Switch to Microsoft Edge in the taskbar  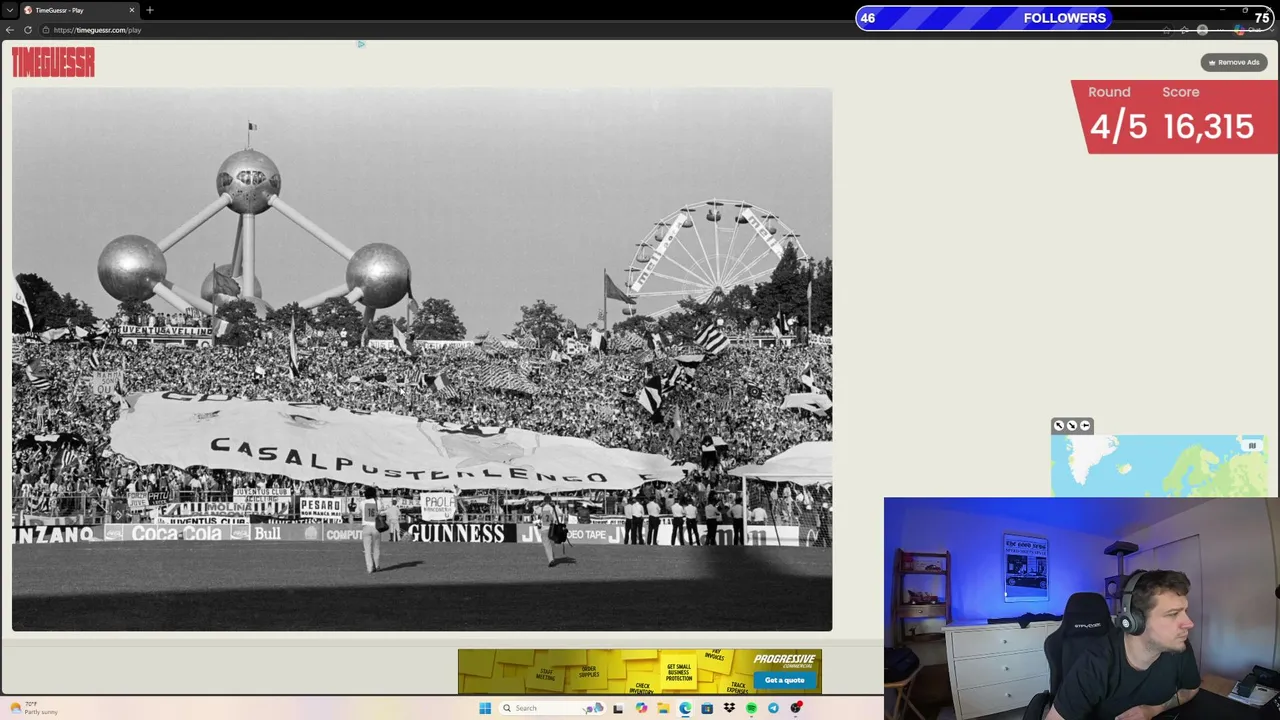click(685, 708)
